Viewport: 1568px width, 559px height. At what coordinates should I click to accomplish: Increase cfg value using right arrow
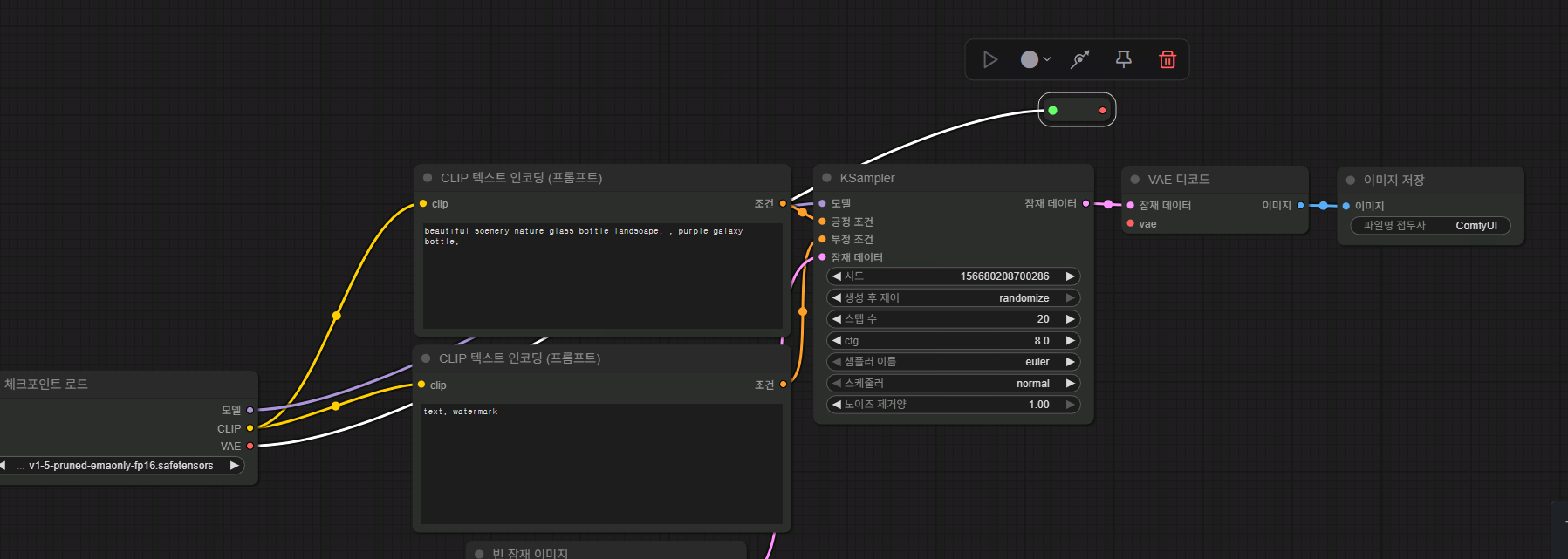point(1070,341)
